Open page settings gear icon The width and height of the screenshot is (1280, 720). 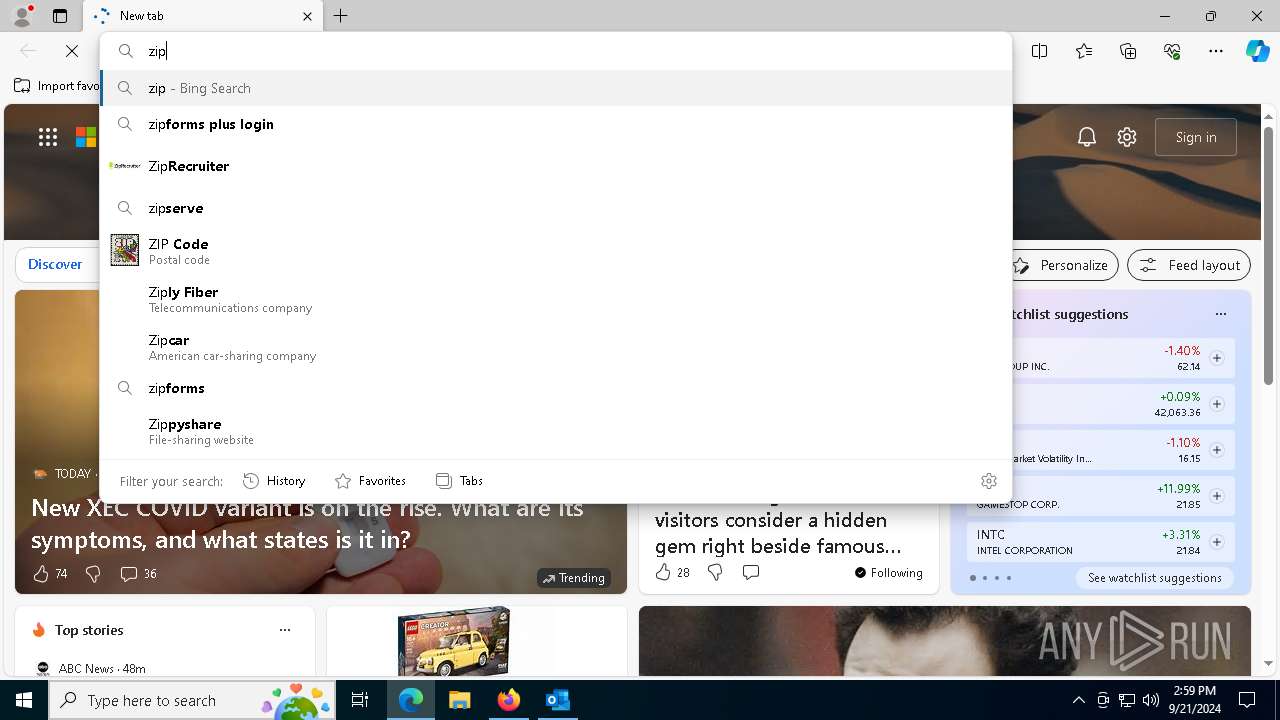[1127, 137]
